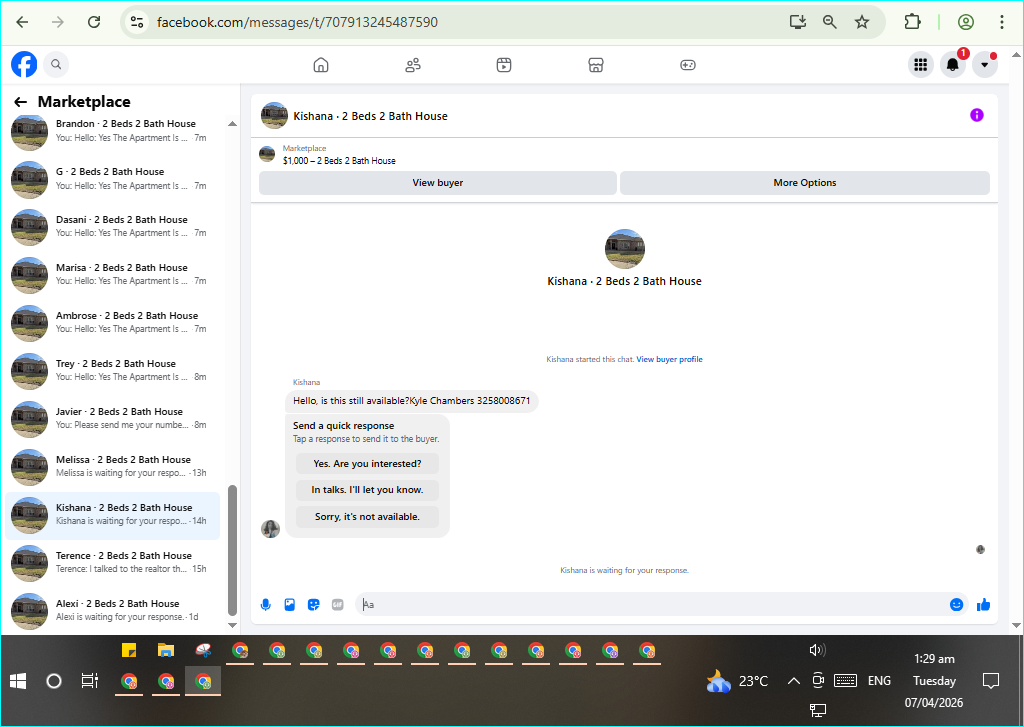Open Ambrose's conversation
Viewport: 1024px width, 727px height.
point(112,323)
